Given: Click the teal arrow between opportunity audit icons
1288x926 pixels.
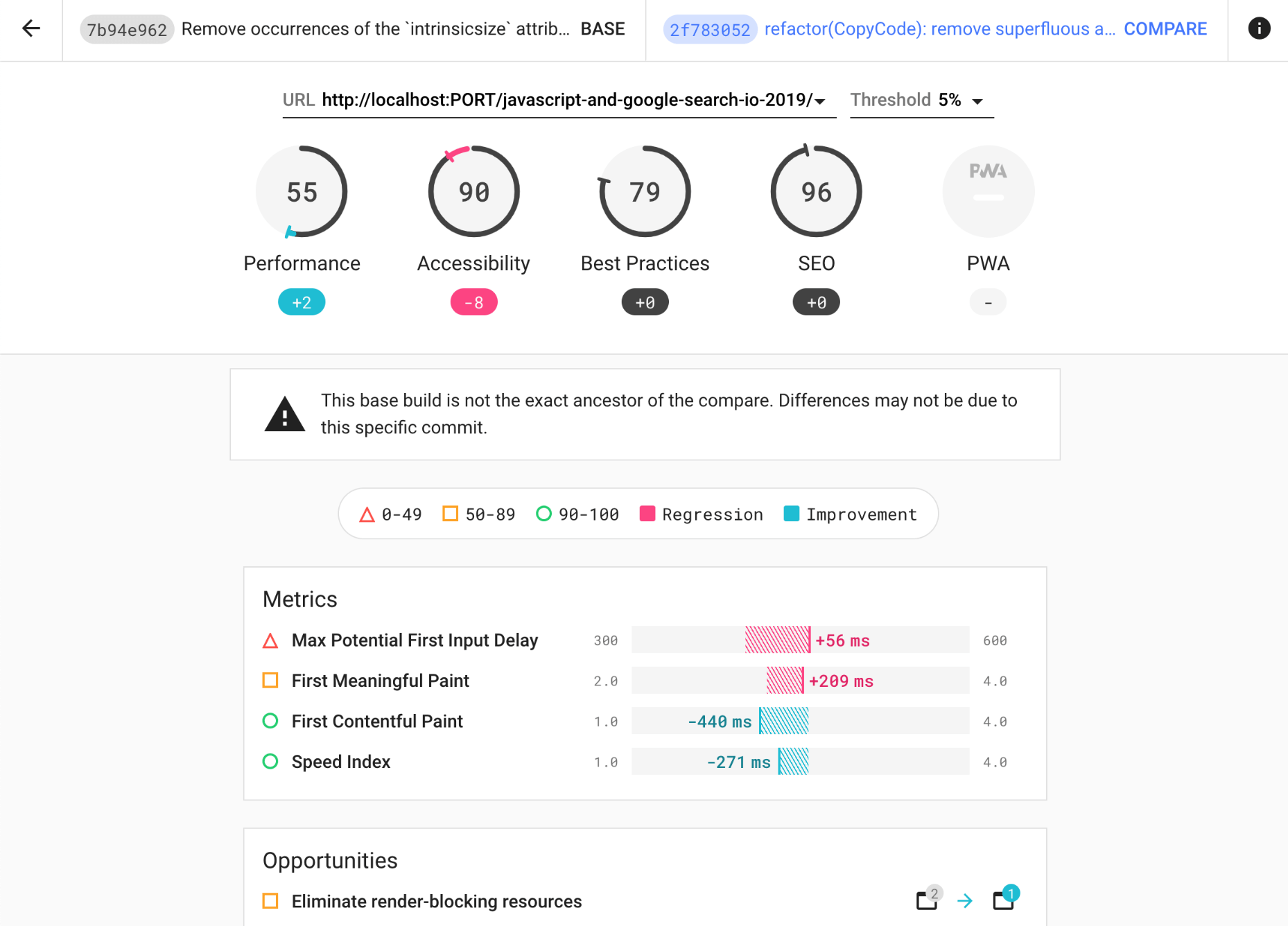Looking at the screenshot, I should click(966, 901).
